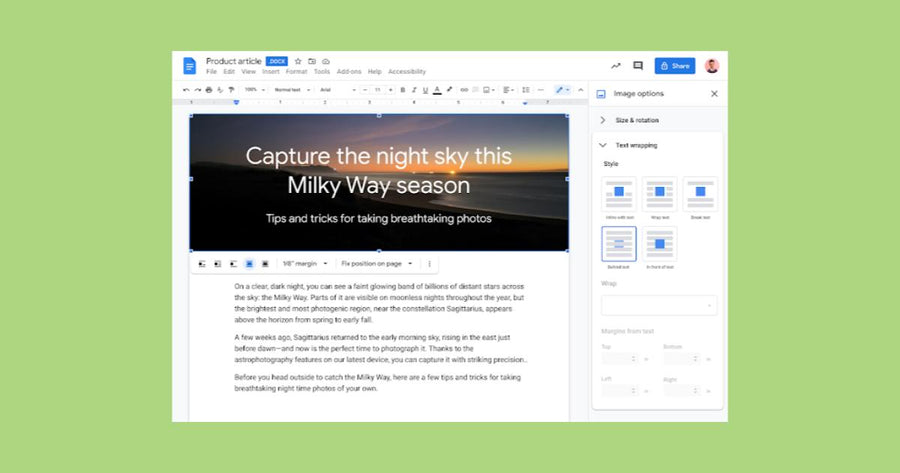This screenshot has width=900, height=473.
Task: Open the Format menu
Action: pos(297,72)
